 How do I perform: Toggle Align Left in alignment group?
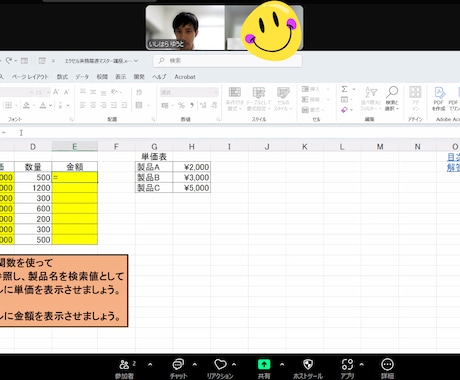83,105
